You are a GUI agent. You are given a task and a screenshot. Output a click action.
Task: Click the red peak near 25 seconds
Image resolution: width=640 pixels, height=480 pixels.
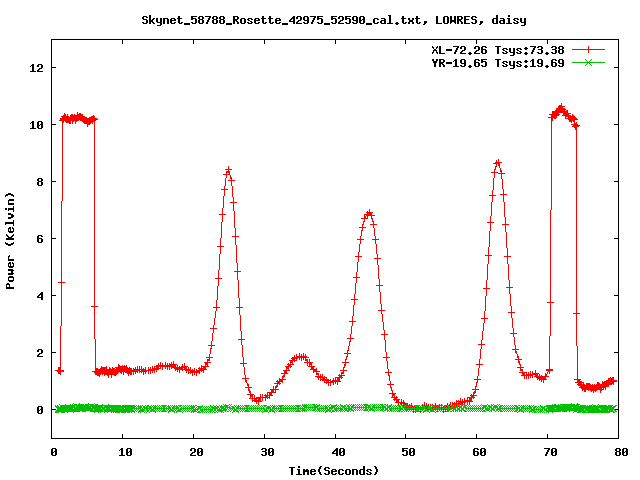[x=228, y=170]
